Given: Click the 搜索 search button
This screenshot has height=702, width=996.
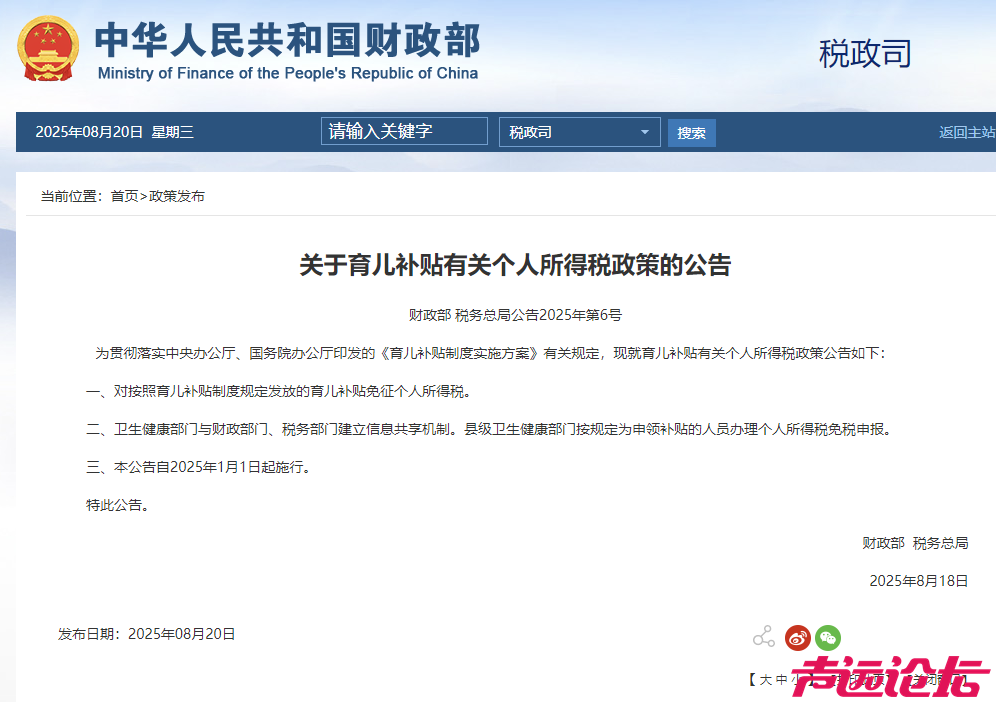Looking at the screenshot, I should click(x=691, y=132).
